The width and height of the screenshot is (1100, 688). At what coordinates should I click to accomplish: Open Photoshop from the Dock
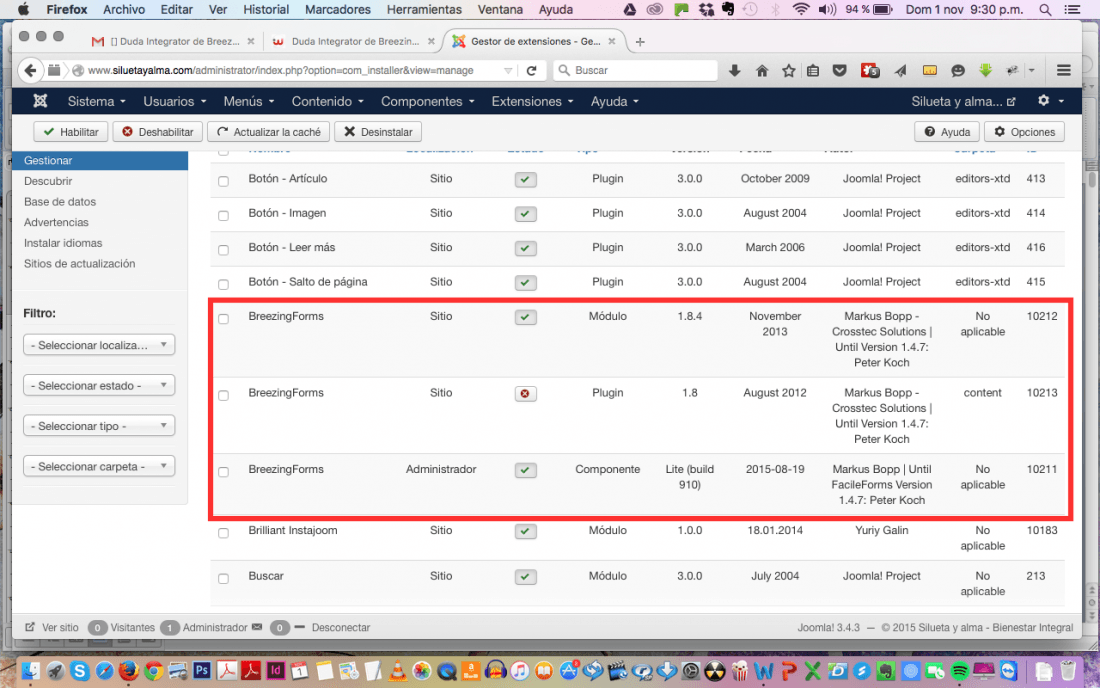pos(201,670)
